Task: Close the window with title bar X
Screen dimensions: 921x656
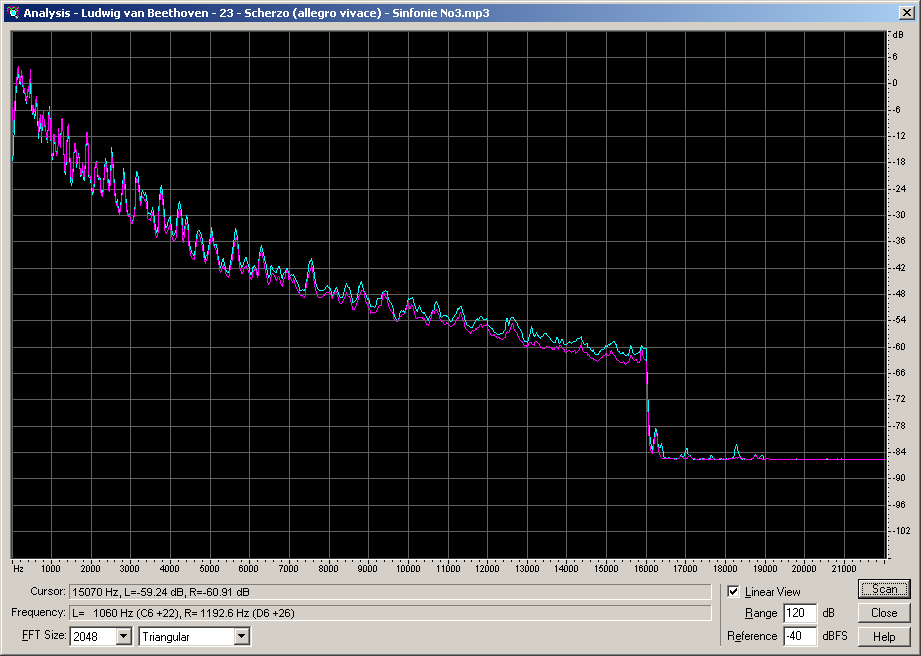Action: pyautogui.click(x=905, y=12)
